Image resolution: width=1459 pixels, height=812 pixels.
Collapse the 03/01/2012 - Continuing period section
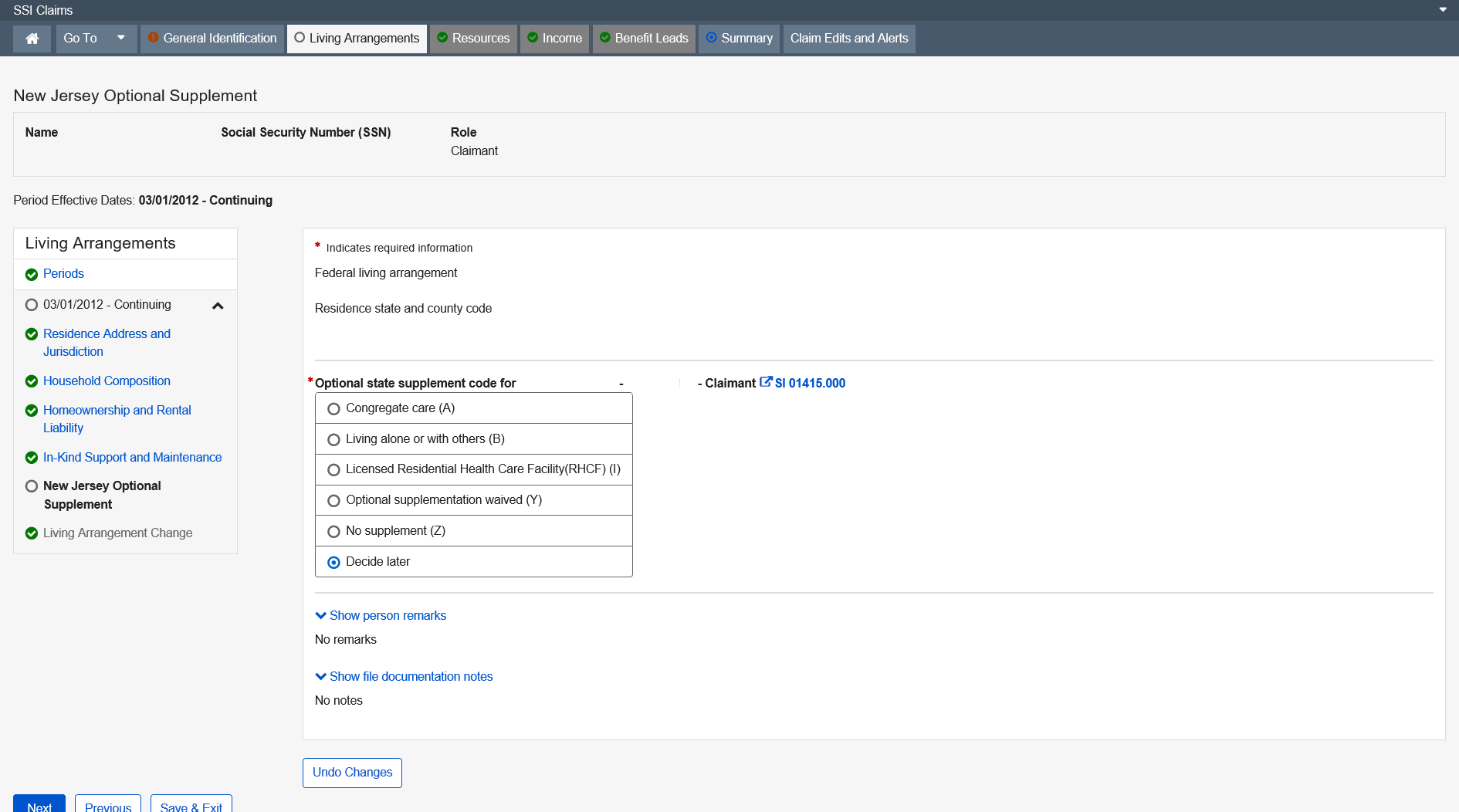click(x=218, y=306)
